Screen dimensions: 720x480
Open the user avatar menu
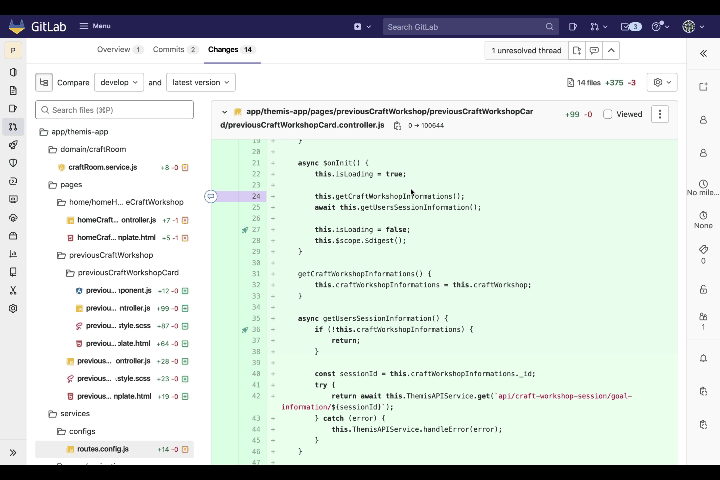[x=692, y=27]
